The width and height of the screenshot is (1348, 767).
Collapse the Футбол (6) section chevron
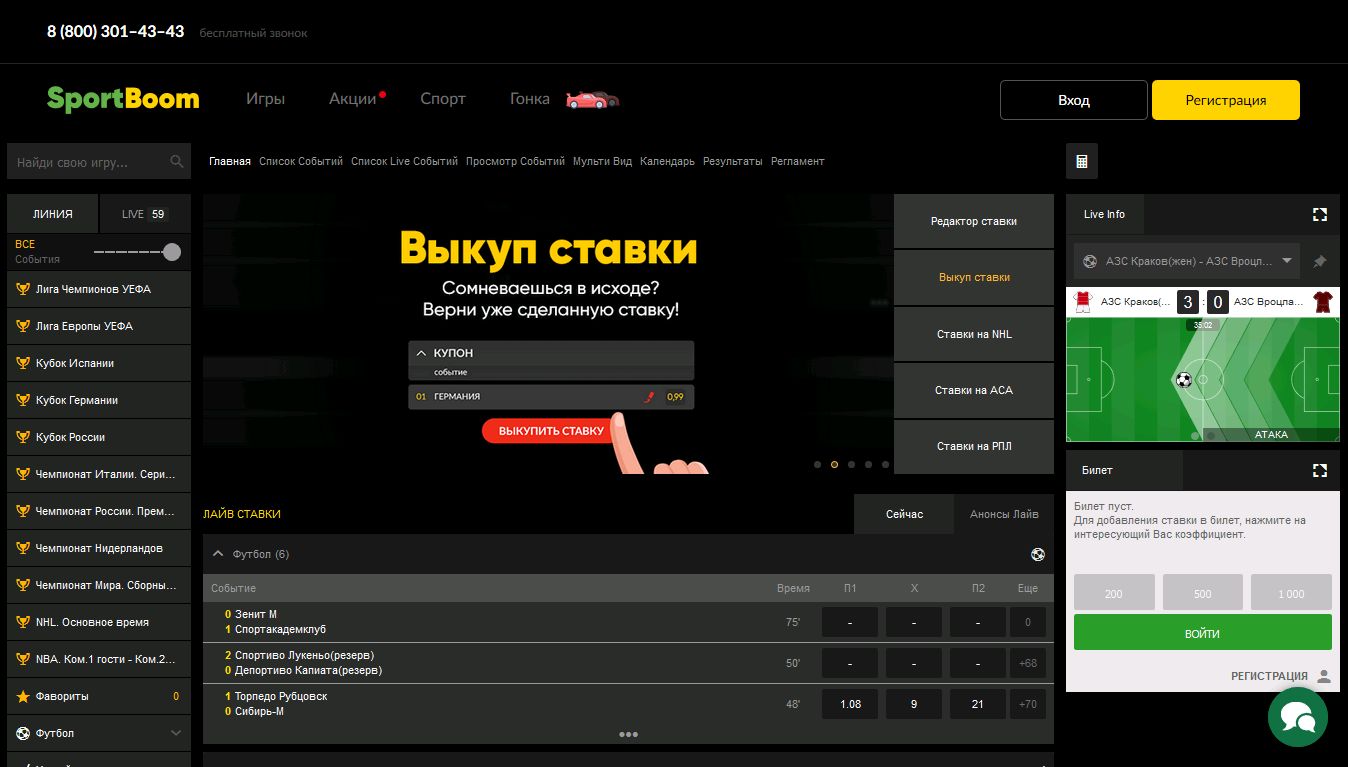click(218, 554)
